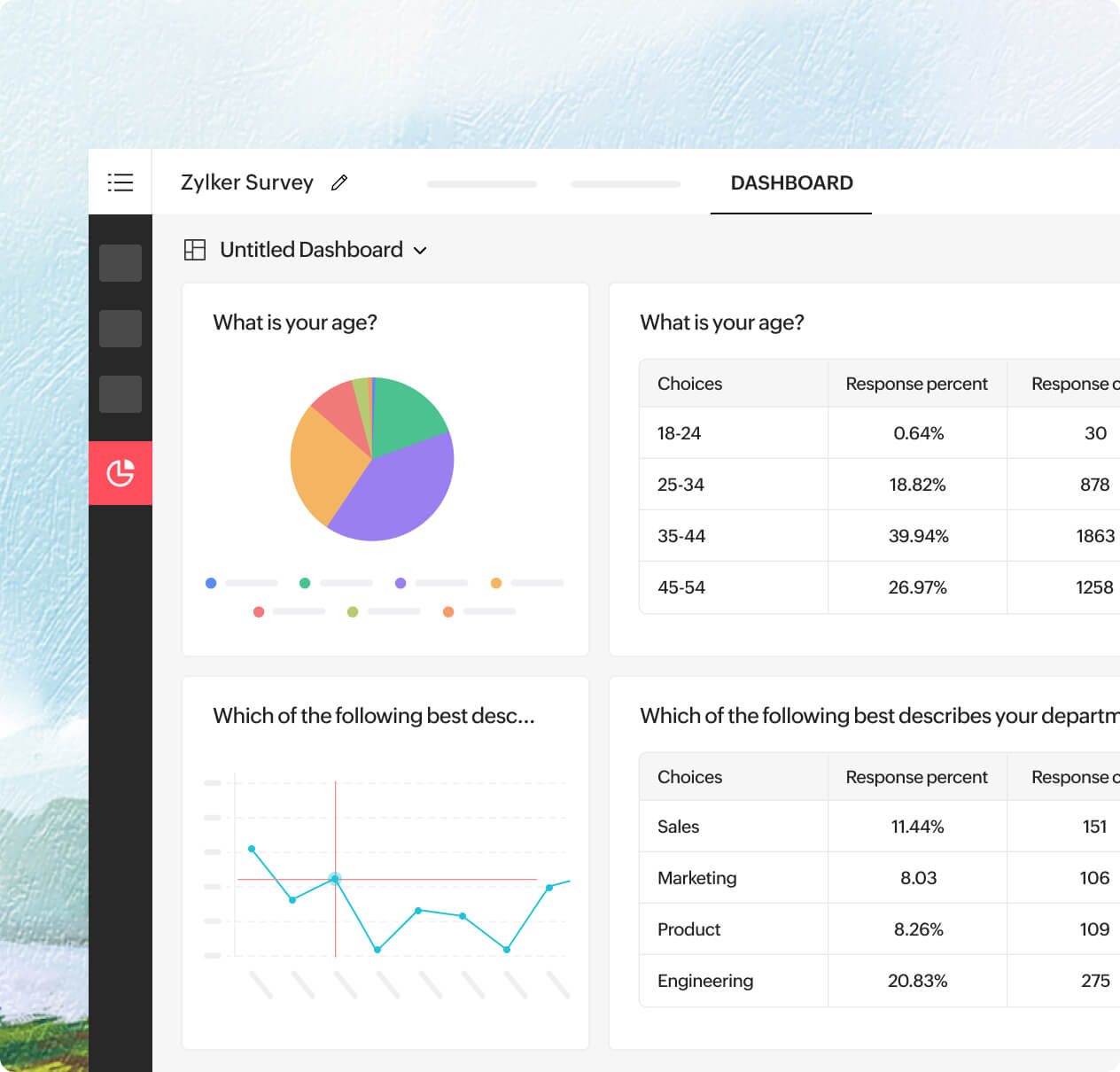Click the first dark square icon in sidebar
Viewport: 1120px width, 1072px height.
point(121,262)
